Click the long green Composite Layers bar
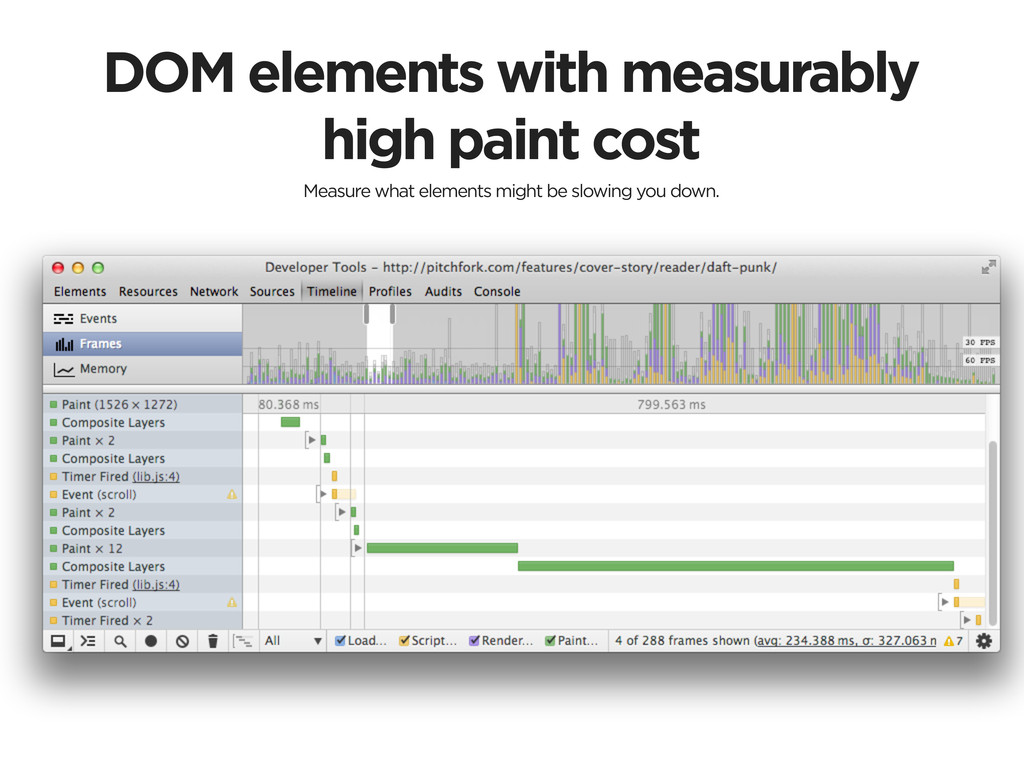Image resolution: width=1024 pixels, height=768 pixels. (735, 566)
